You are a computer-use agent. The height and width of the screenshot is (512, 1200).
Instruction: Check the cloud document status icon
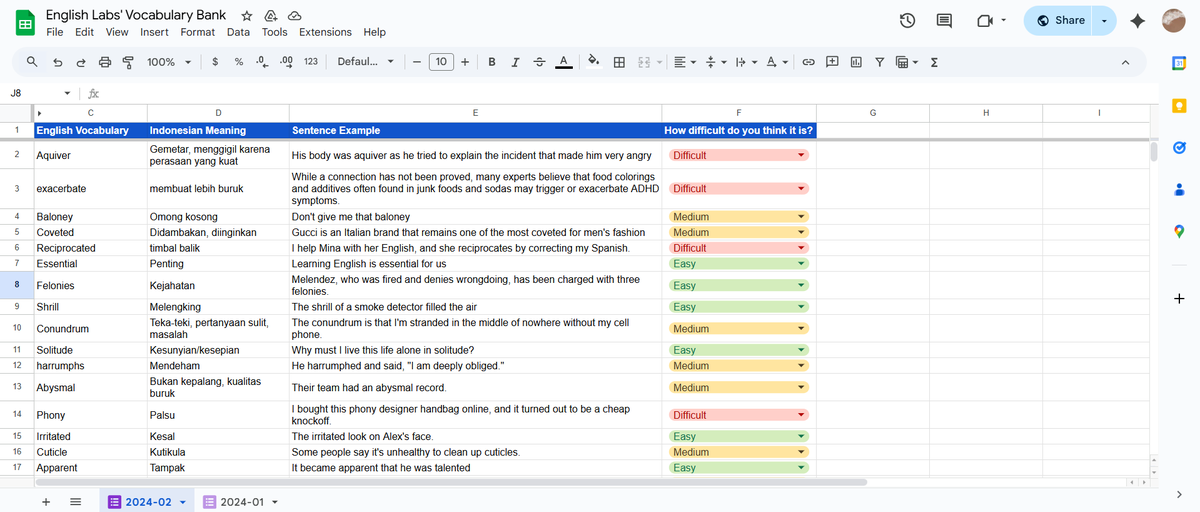click(x=294, y=16)
